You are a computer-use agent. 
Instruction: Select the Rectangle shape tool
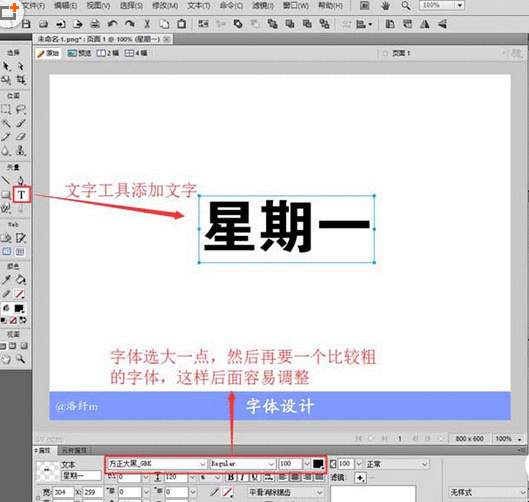(x=6, y=195)
